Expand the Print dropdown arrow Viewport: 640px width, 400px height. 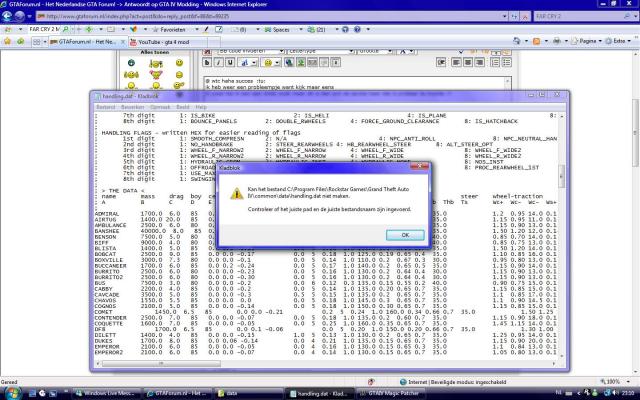coord(566,41)
